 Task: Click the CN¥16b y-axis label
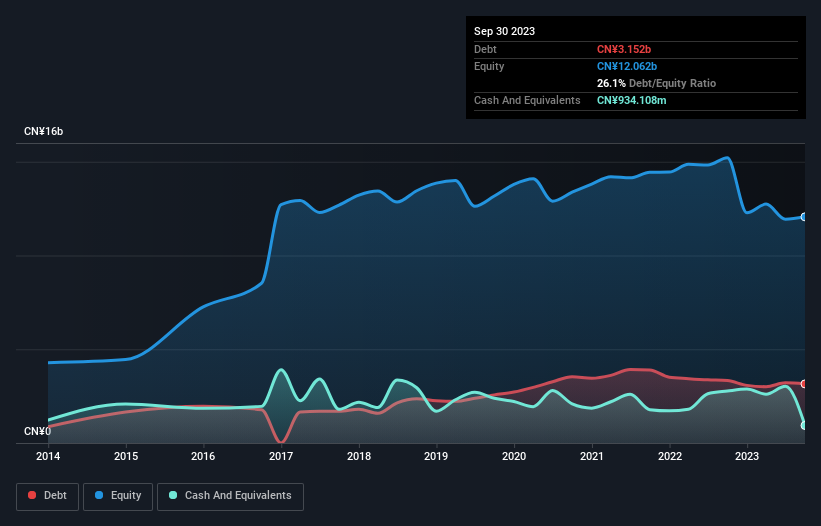click(x=43, y=131)
